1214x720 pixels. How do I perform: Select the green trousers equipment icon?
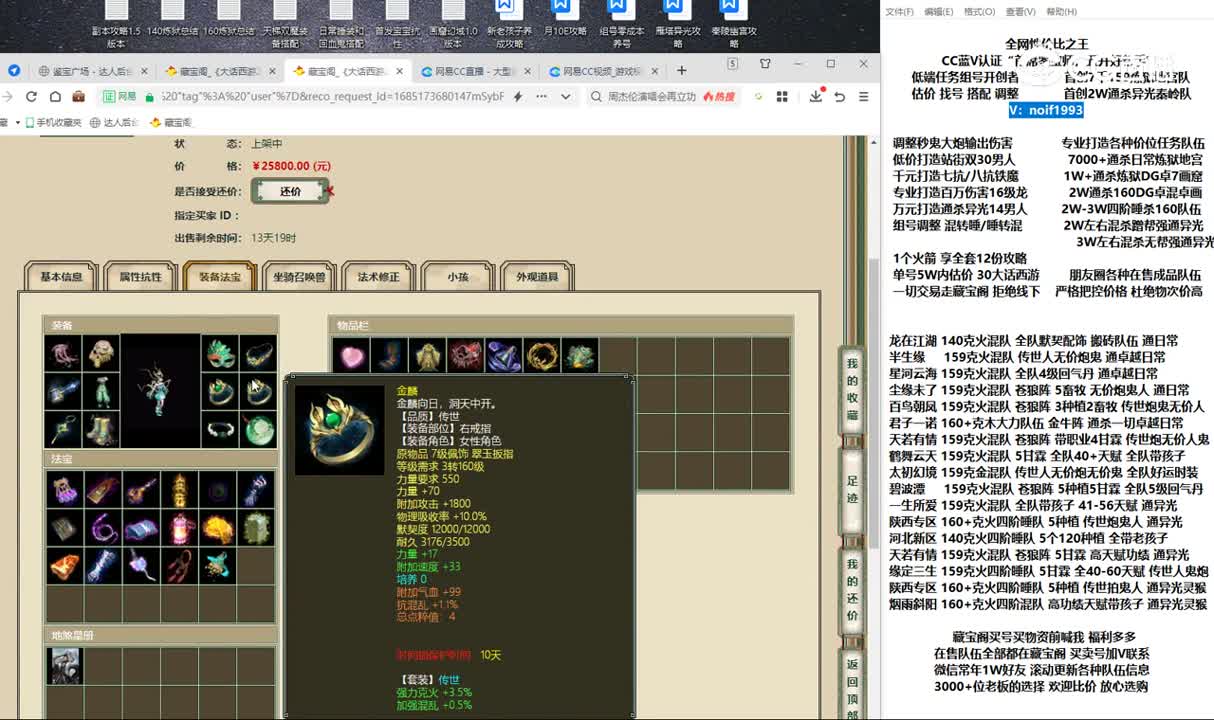(x=101, y=391)
